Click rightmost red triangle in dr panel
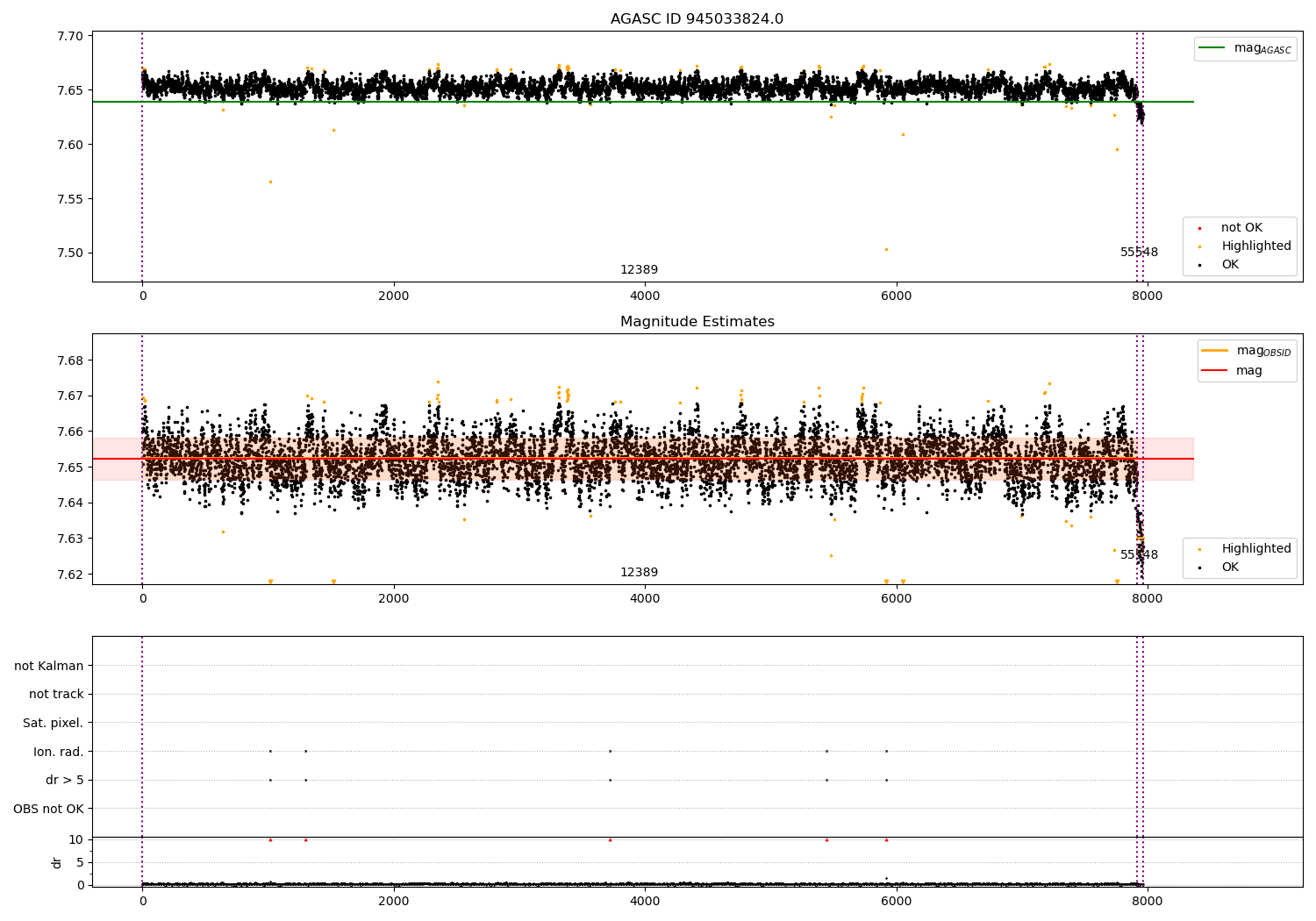Viewport: 1316px width, 921px height. tap(886, 839)
